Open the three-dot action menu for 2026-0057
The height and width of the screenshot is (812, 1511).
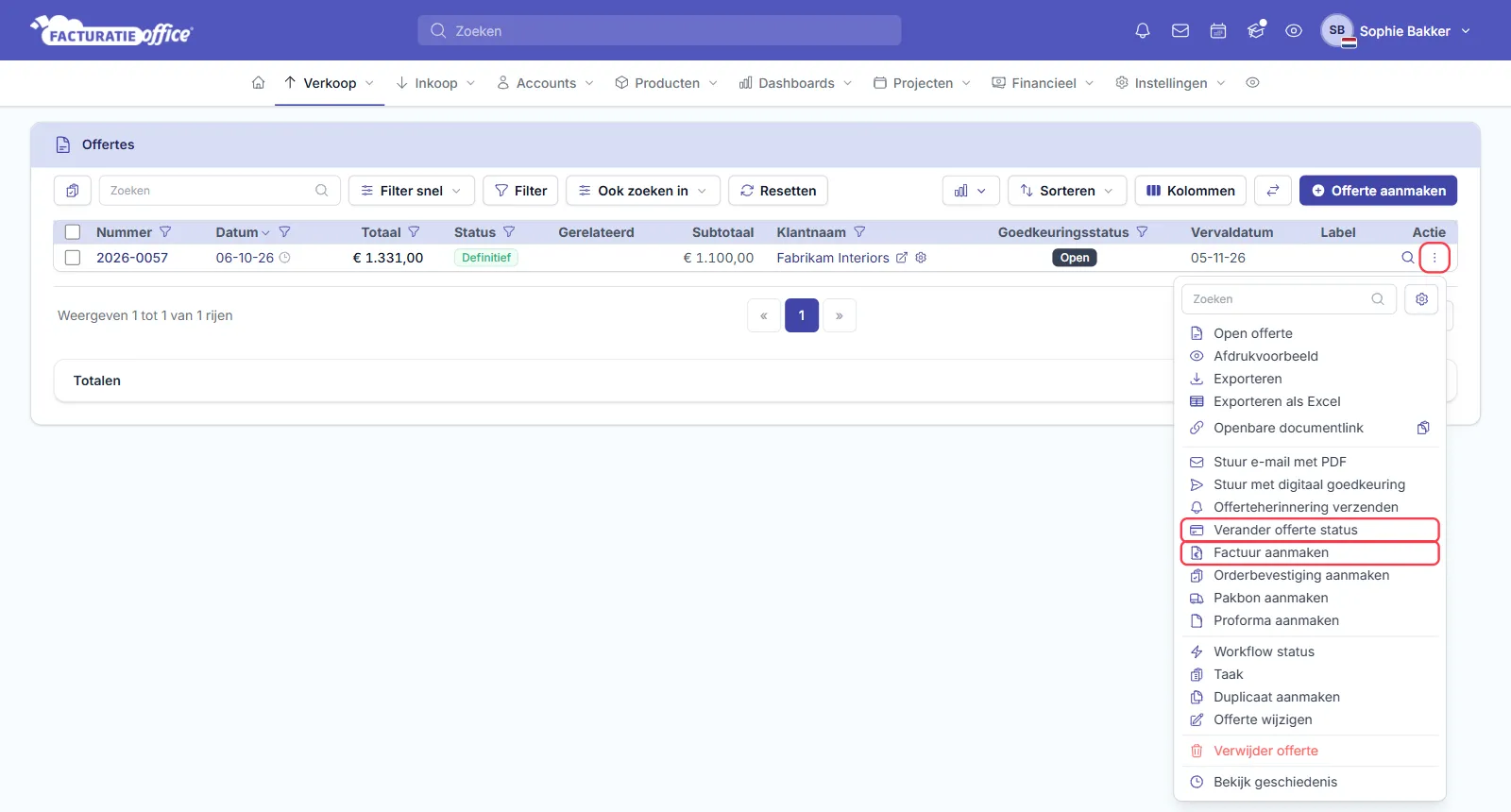[1435, 258]
